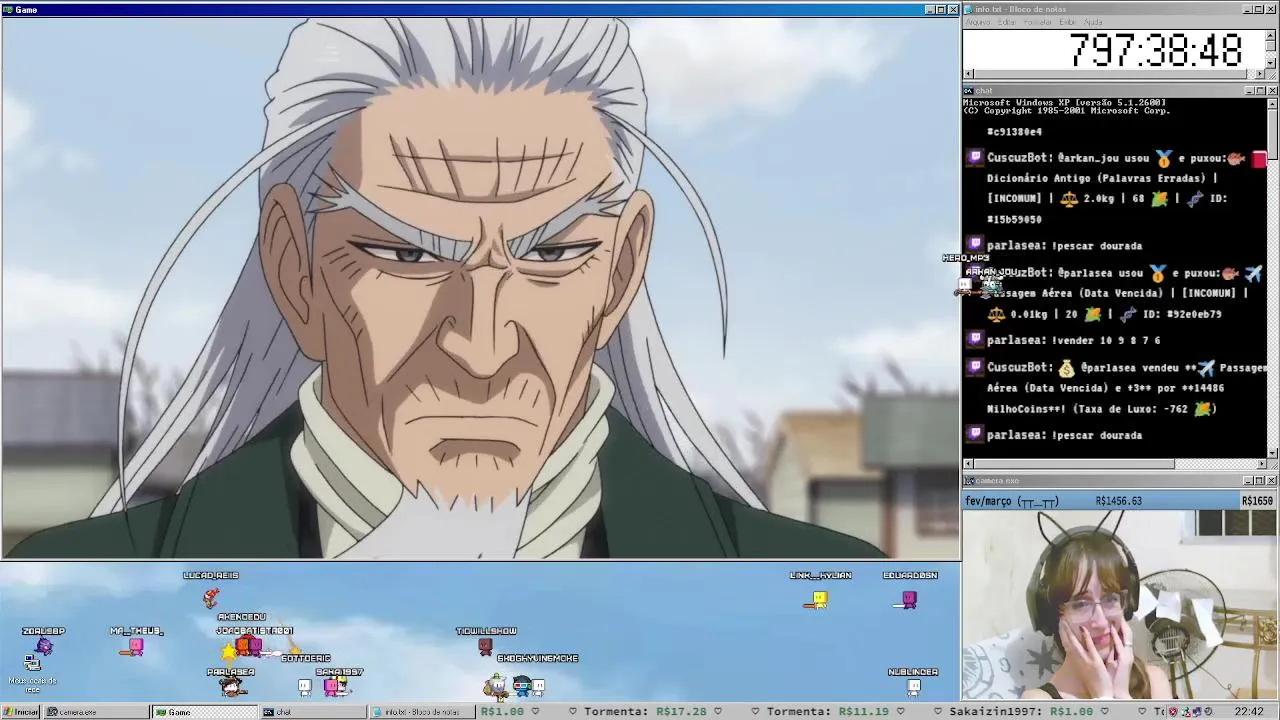Screen dimensions: 1280x720
Task: Click the 797:38:48 timer text in Notepad
Action: click(x=1156, y=50)
